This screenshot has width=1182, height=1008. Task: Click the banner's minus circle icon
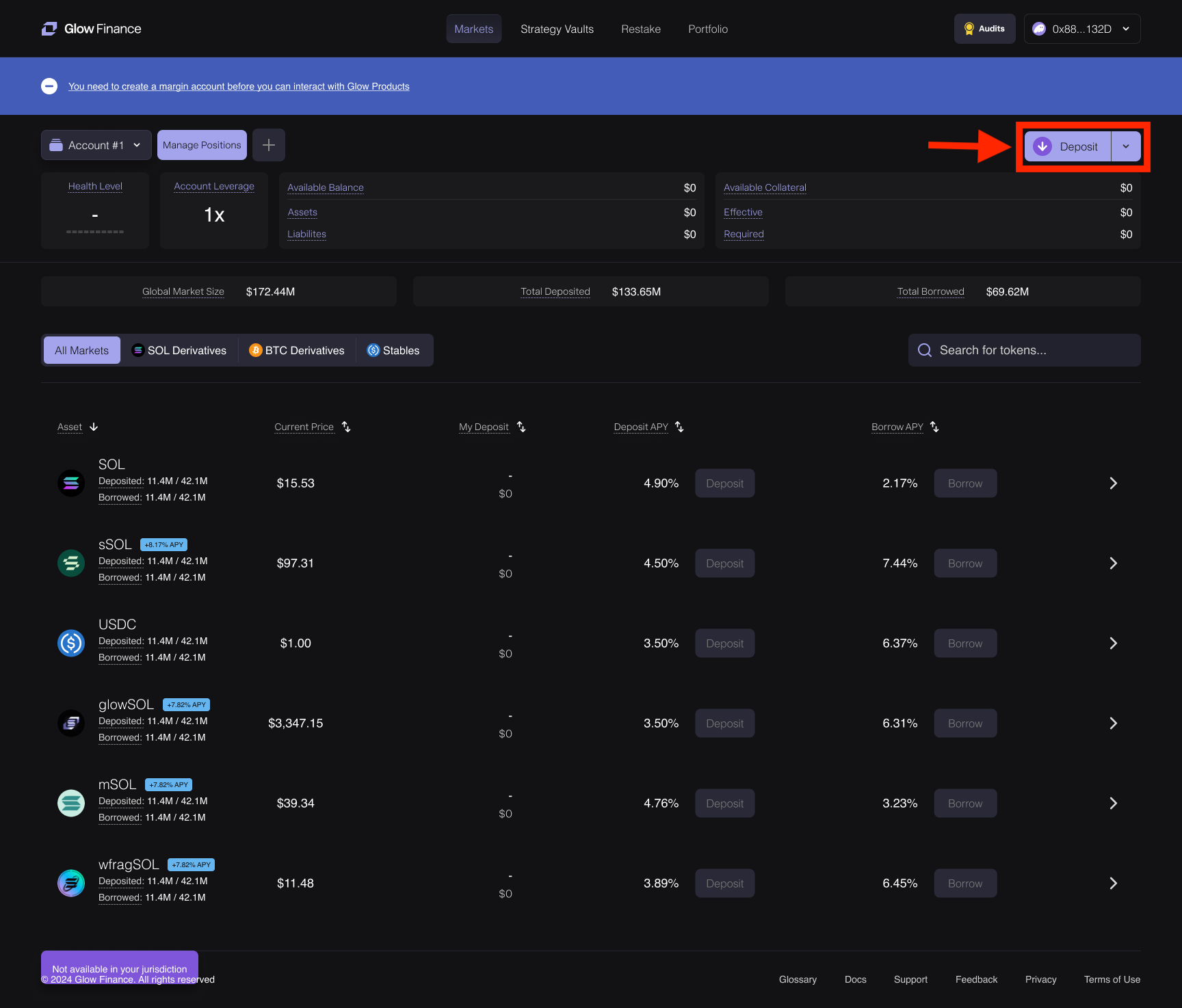point(49,86)
